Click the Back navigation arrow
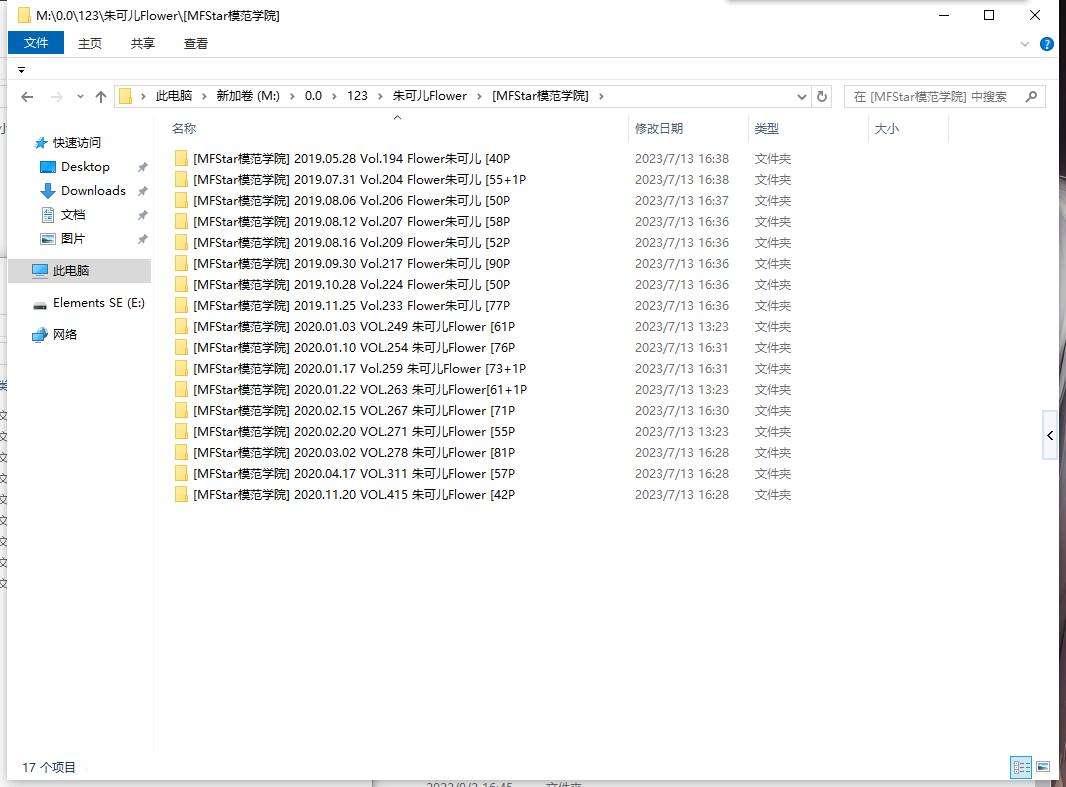The width and height of the screenshot is (1066, 787). (27, 97)
